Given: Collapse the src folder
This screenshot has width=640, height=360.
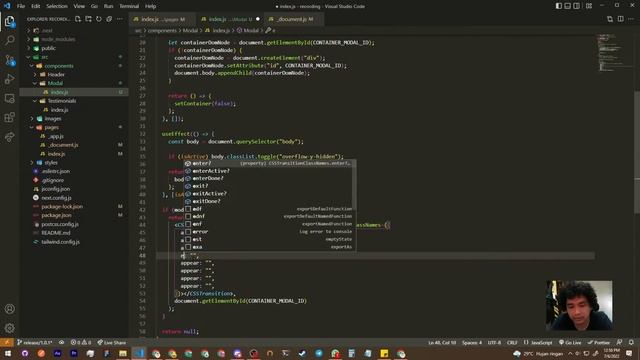Looking at the screenshot, I should tap(44, 57).
